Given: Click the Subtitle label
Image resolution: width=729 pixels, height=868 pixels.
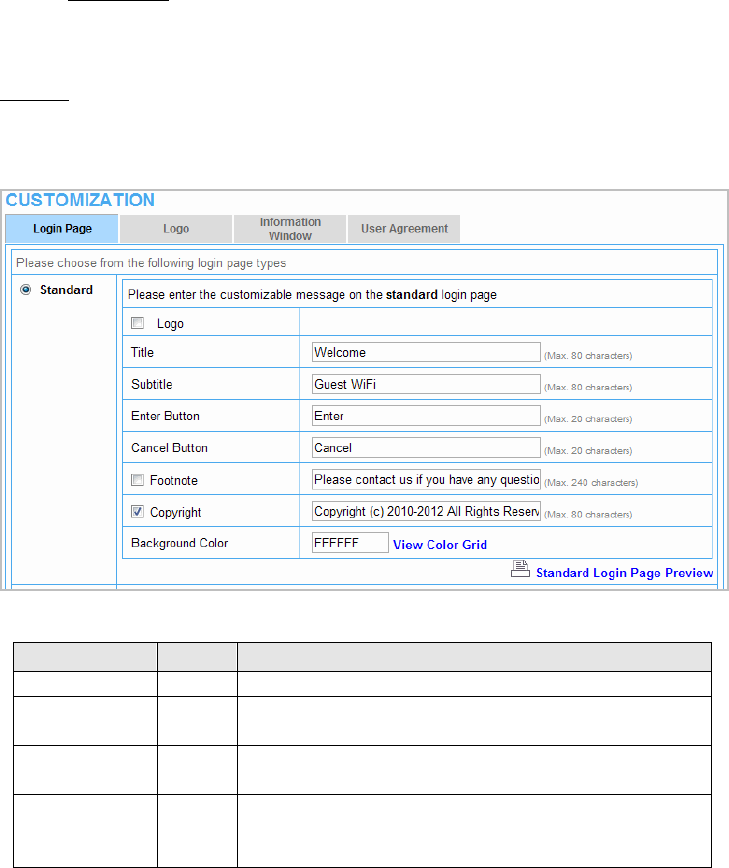Looking at the screenshot, I should tap(152, 384).
